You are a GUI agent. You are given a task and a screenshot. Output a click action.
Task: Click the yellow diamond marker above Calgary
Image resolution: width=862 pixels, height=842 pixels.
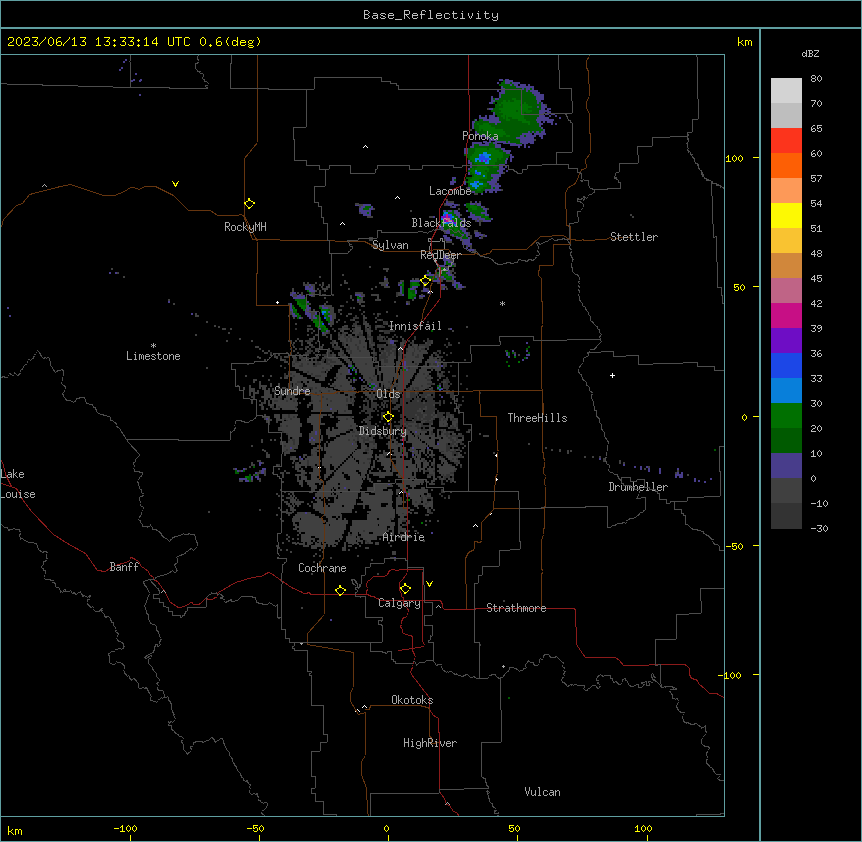pos(405,589)
